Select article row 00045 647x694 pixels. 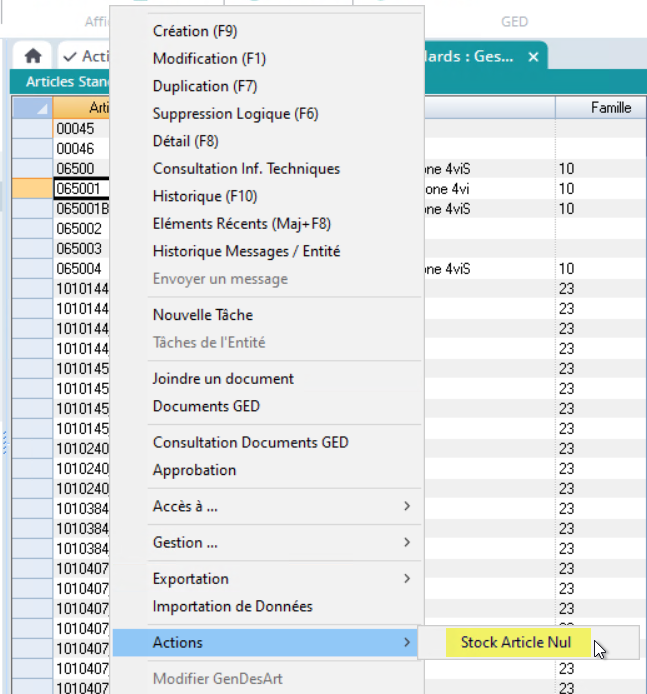click(x=75, y=128)
